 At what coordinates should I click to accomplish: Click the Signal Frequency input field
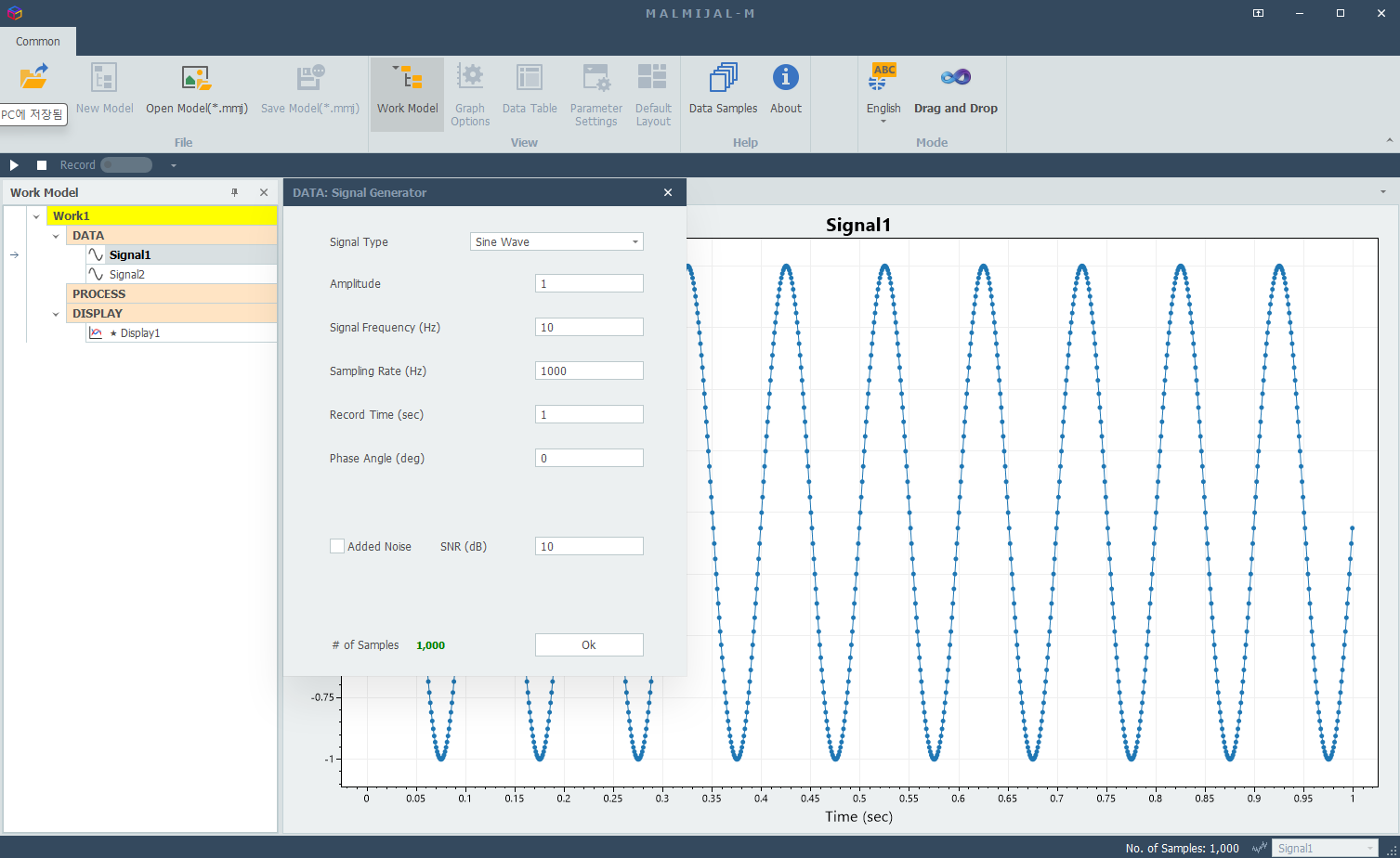point(589,327)
